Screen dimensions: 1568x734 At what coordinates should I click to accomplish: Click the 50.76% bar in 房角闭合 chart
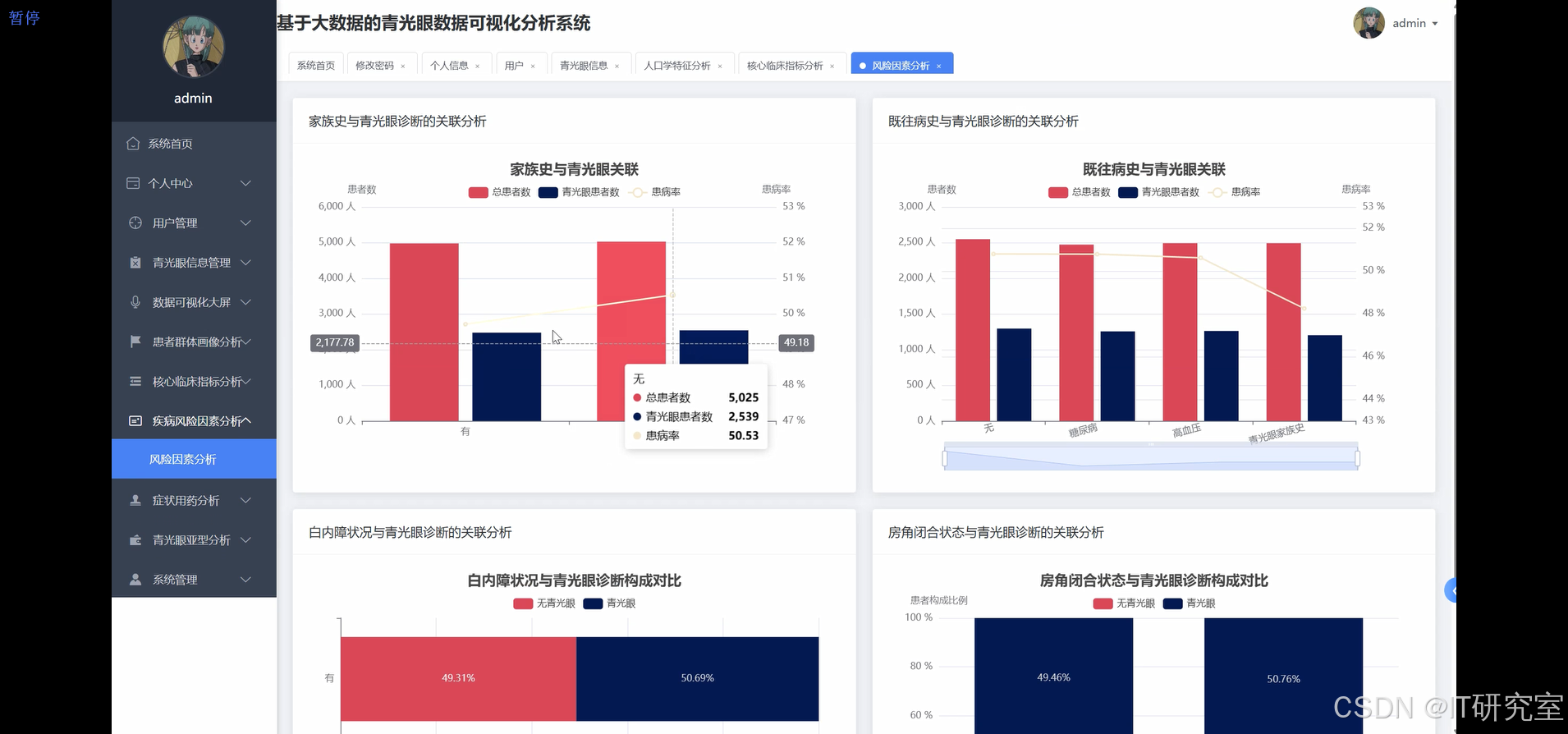tap(1283, 676)
